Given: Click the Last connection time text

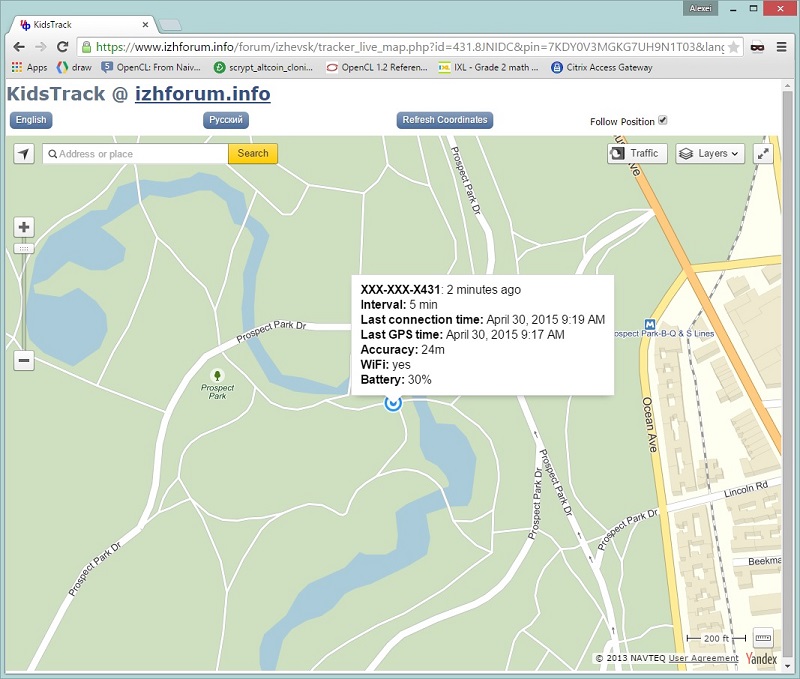Looking at the screenshot, I should (483, 320).
